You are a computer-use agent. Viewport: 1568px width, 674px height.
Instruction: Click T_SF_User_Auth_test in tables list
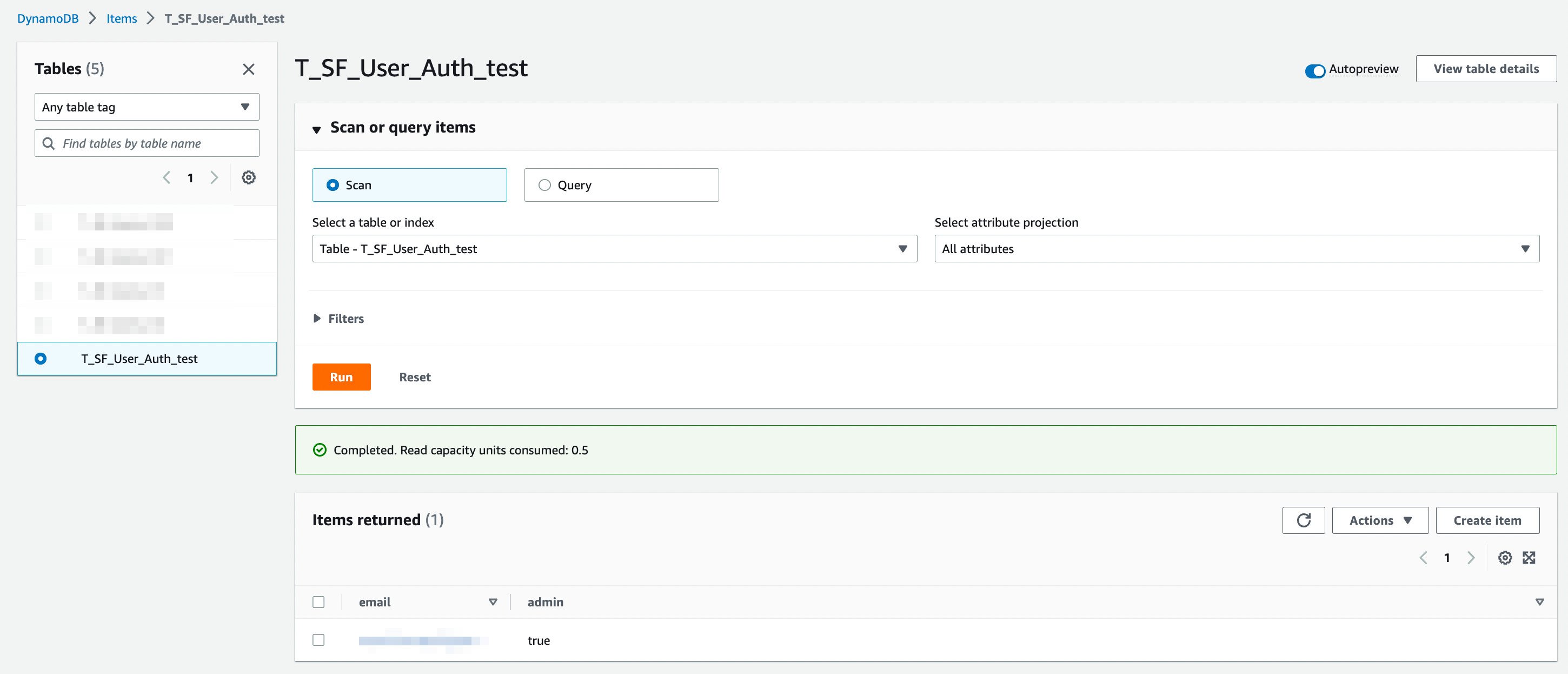click(139, 359)
